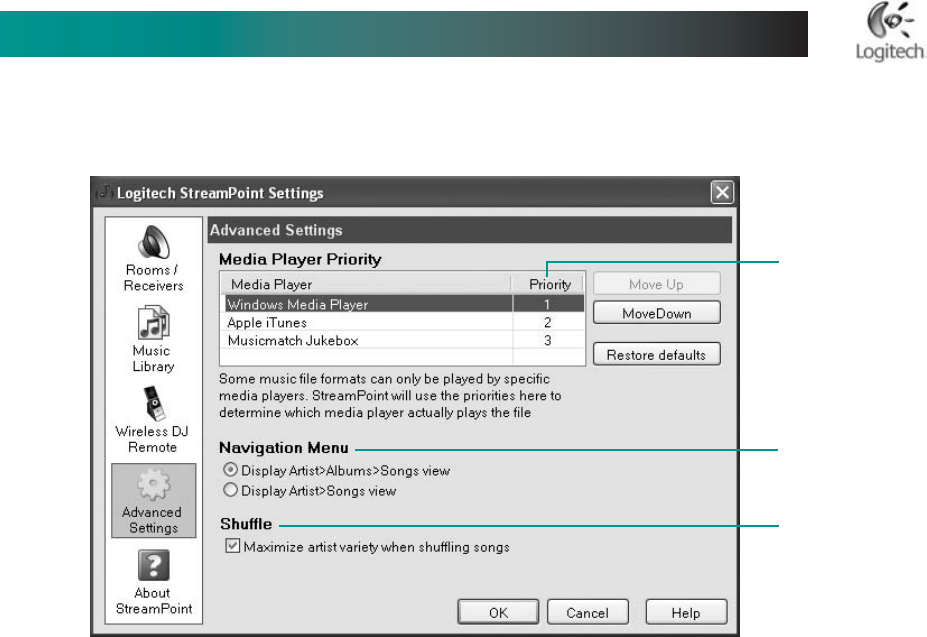Select Display Artist>Albums>Songs view option

(x=231, y=470)
